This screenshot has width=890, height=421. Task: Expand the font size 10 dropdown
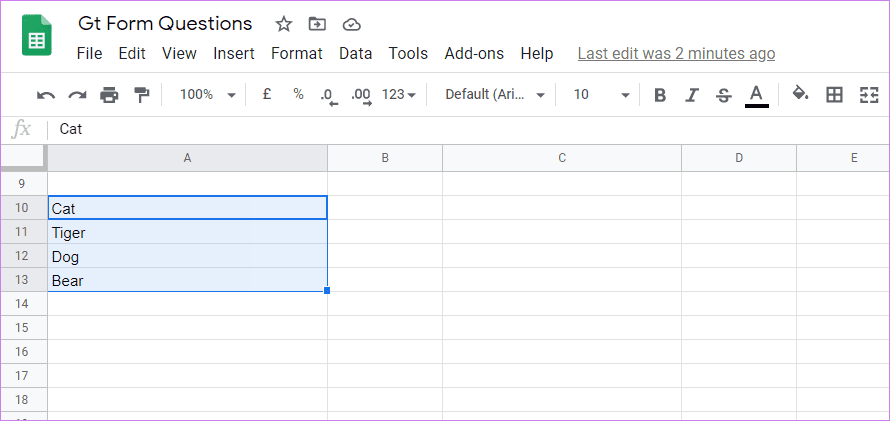pos(602,95)
